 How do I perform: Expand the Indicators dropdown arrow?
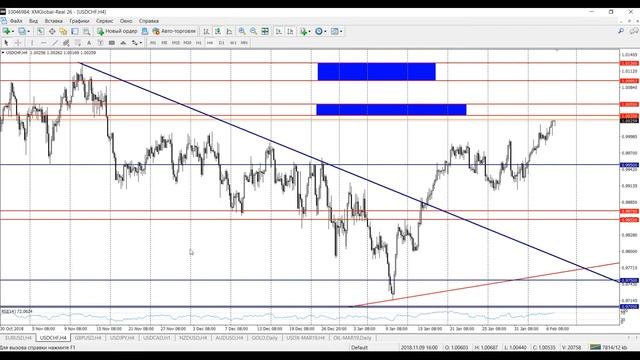309,31
